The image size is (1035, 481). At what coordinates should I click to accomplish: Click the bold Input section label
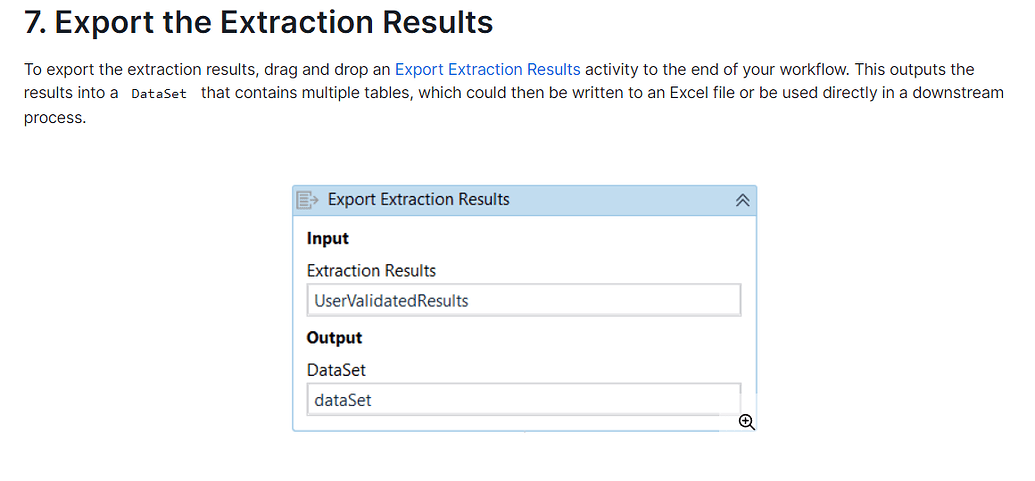pyautogui.click(x=327, y=238)
